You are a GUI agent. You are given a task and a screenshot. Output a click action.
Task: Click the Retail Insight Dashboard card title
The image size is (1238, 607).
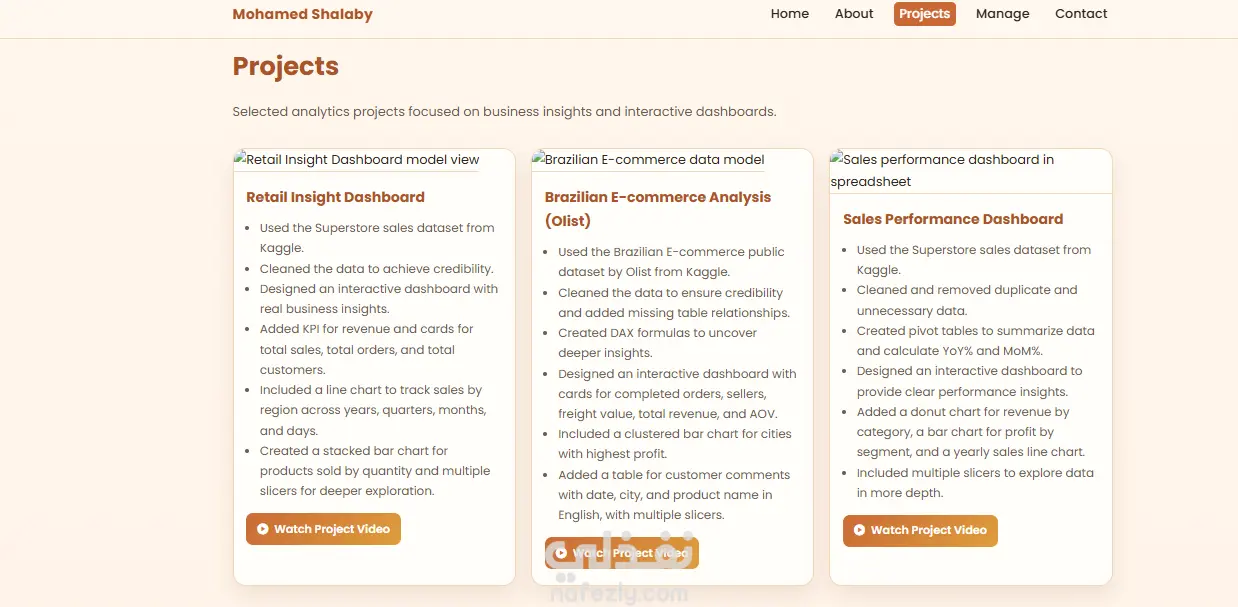tap(335, 197)
